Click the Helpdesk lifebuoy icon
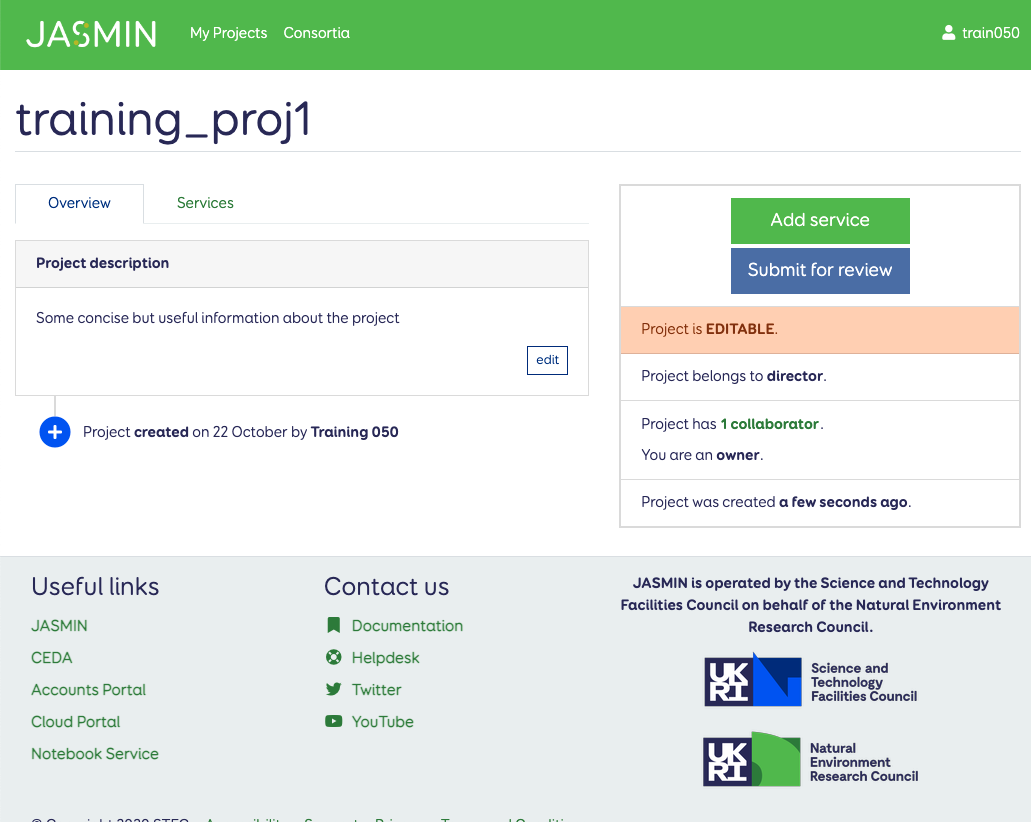Viewport: 1031px width, 822px height. pyautogui.click(x=334, y=658)
